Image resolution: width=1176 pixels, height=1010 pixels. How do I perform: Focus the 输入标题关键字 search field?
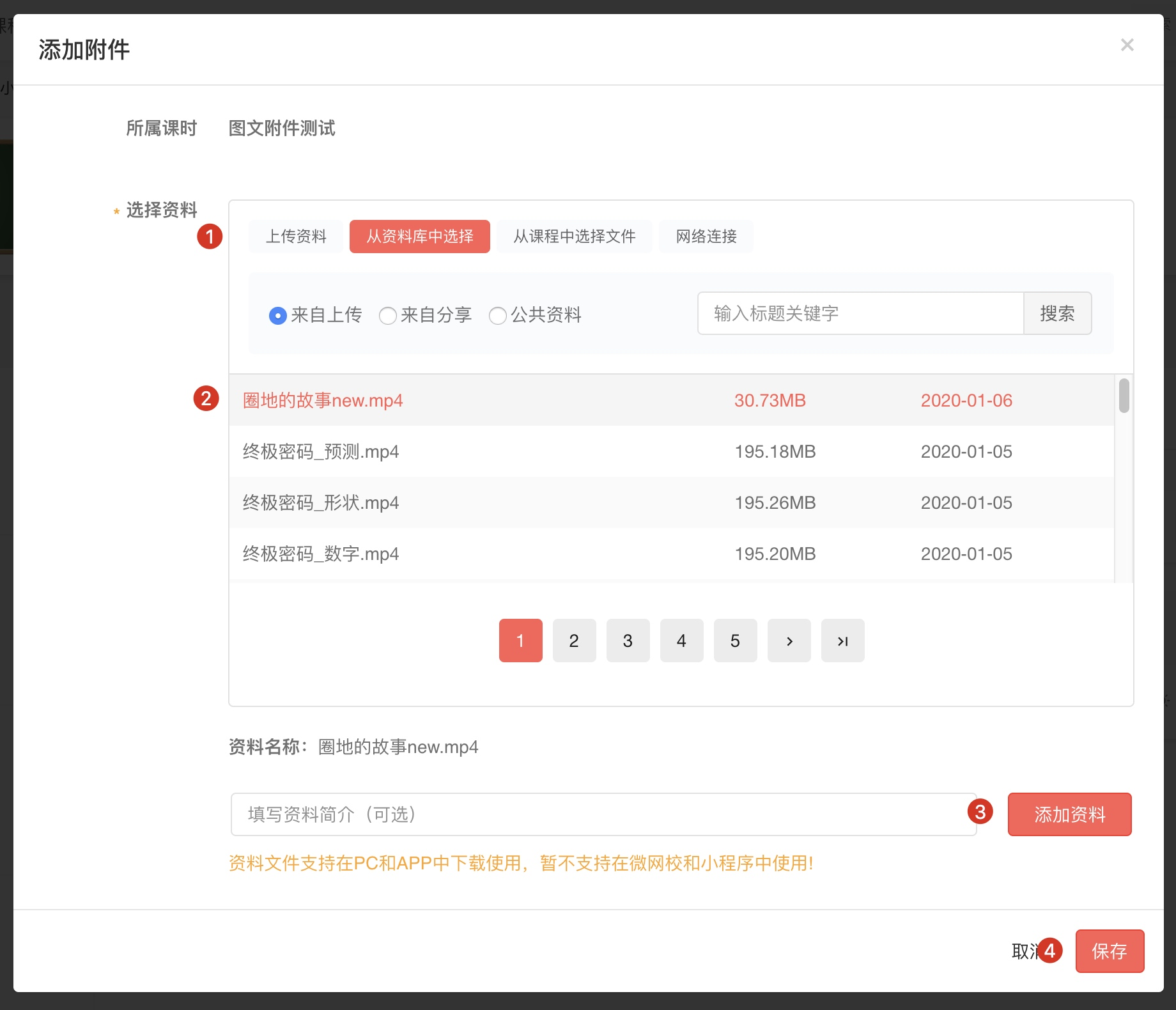click(x=861, y=313)
